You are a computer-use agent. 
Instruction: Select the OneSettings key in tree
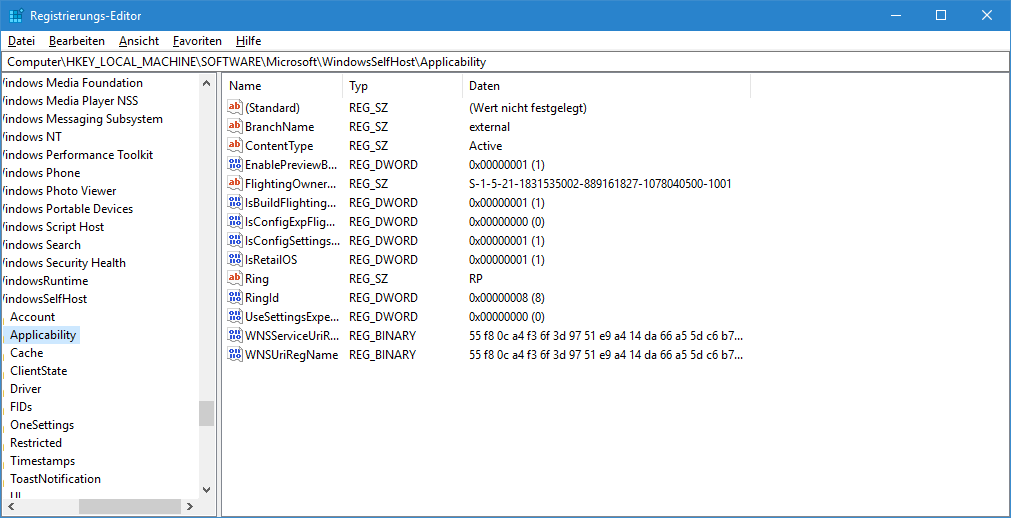[x=42, y=425]
